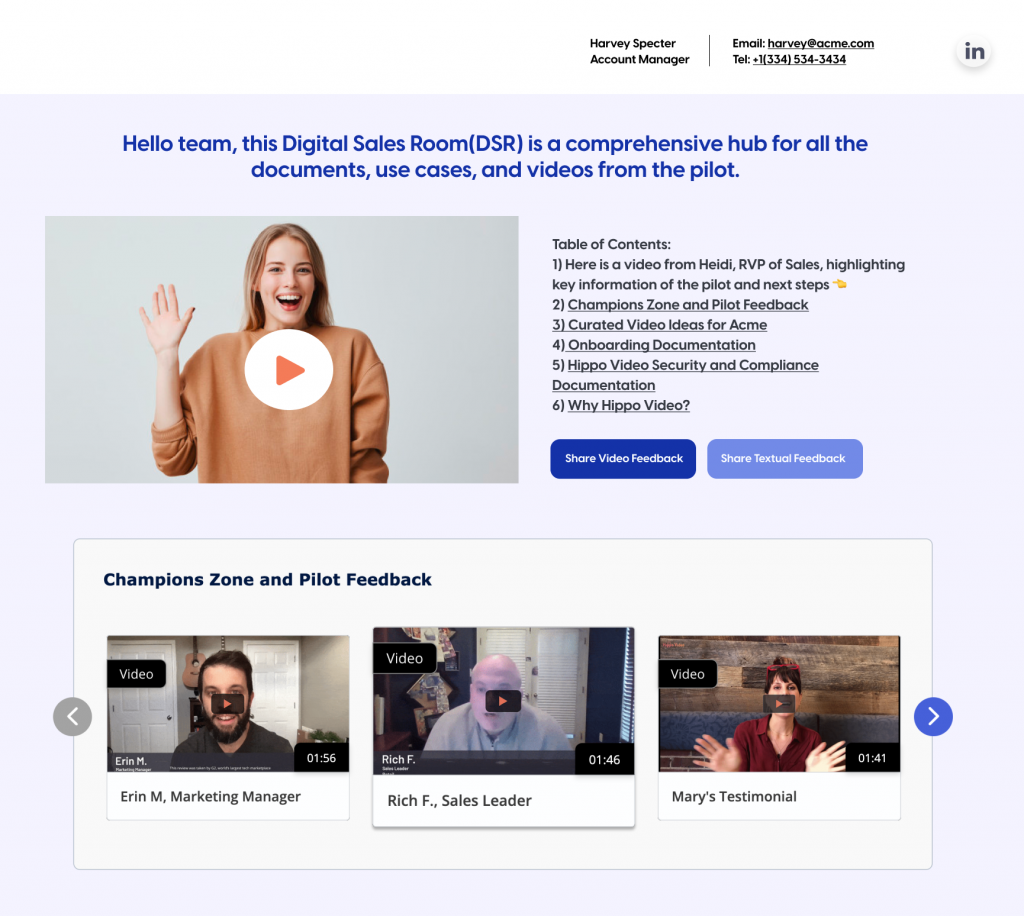Click the 01:46 duration badge
Image resolution: width=1024 pixels, height=916 pixels.
[604, 759]
